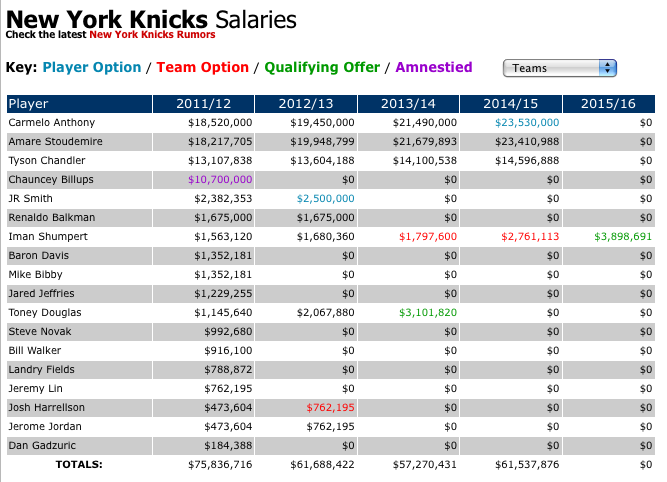Select the Iman Shumpert player name
The height and width of the screenshot is (482, 667).
pyautogui.click(x=48, y=237)
